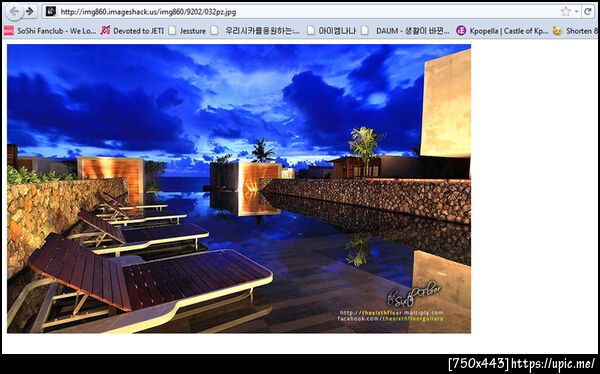Open the DAUM bookmark
600x374 pixels.
[x=406, y=31]
